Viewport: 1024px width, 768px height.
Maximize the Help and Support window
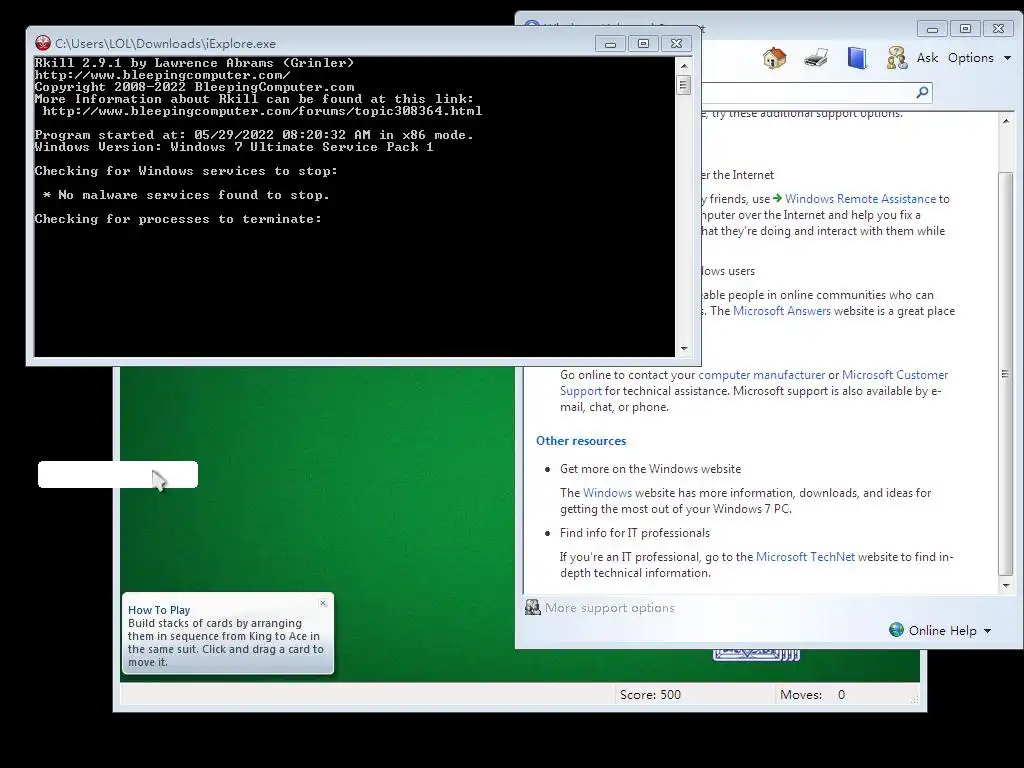pyautogui.click(x=965, y=29)
